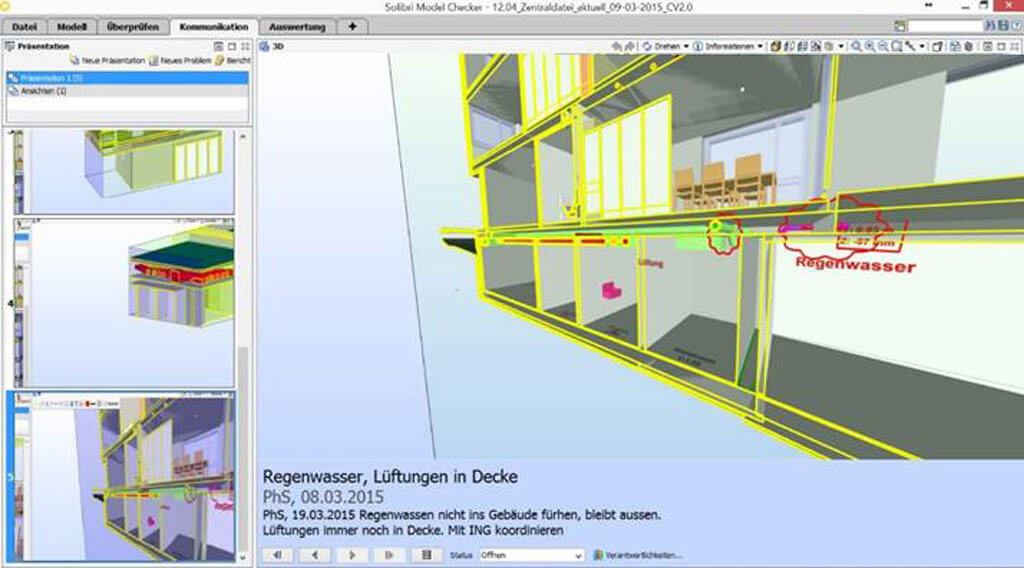Click the plain magnifier zoom icon
This screenshot has height=568, width=1024.
[x=856, y=46]
